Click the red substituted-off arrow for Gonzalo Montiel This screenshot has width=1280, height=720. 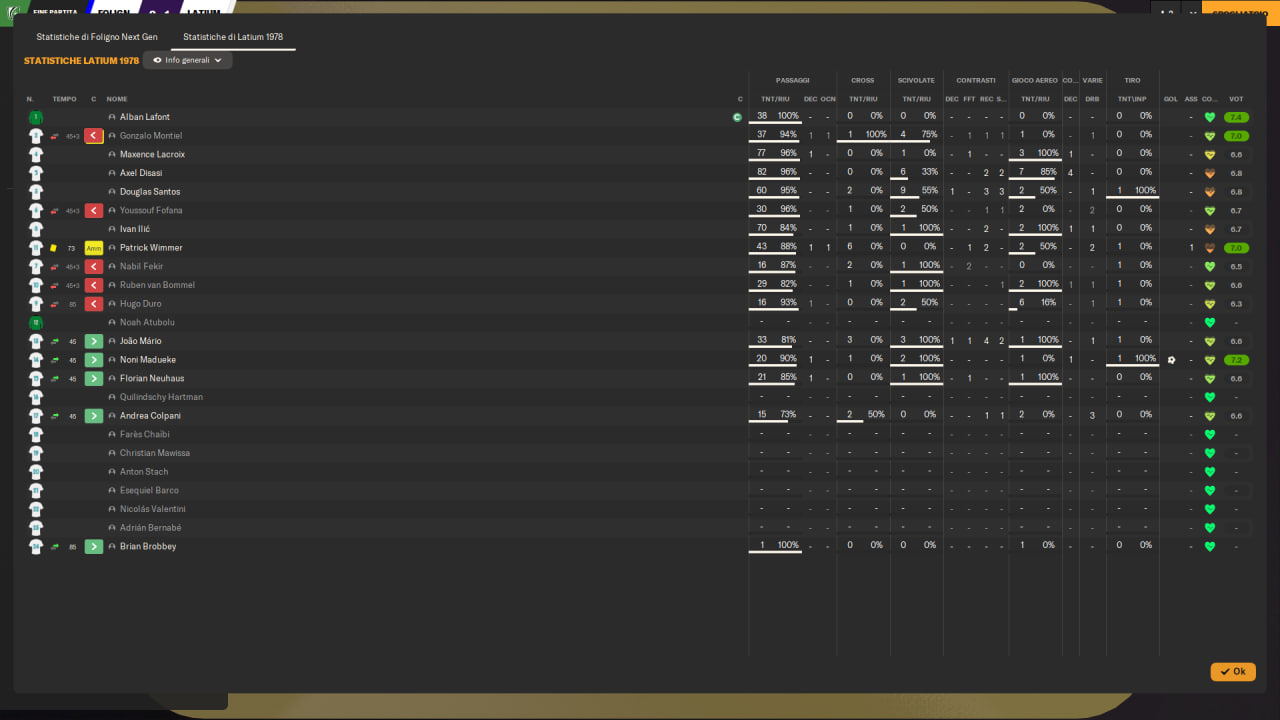94,136
